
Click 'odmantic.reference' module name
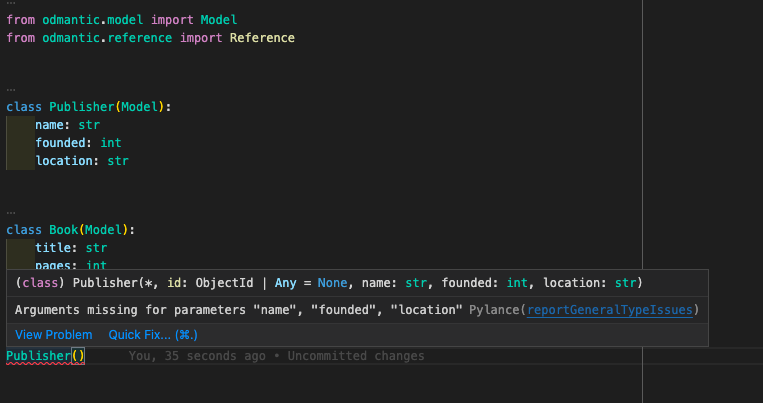tap(107, 38)
